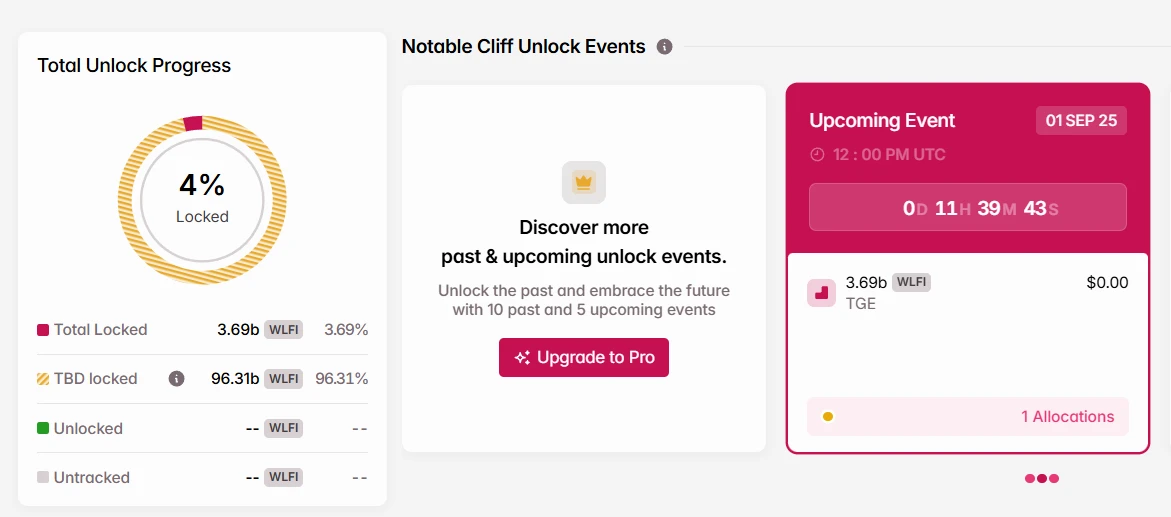The height and width of the screenshot is (517, 1171).
Task: Go to the first carousel pagination dot
Action: (x=1030, y=478)
